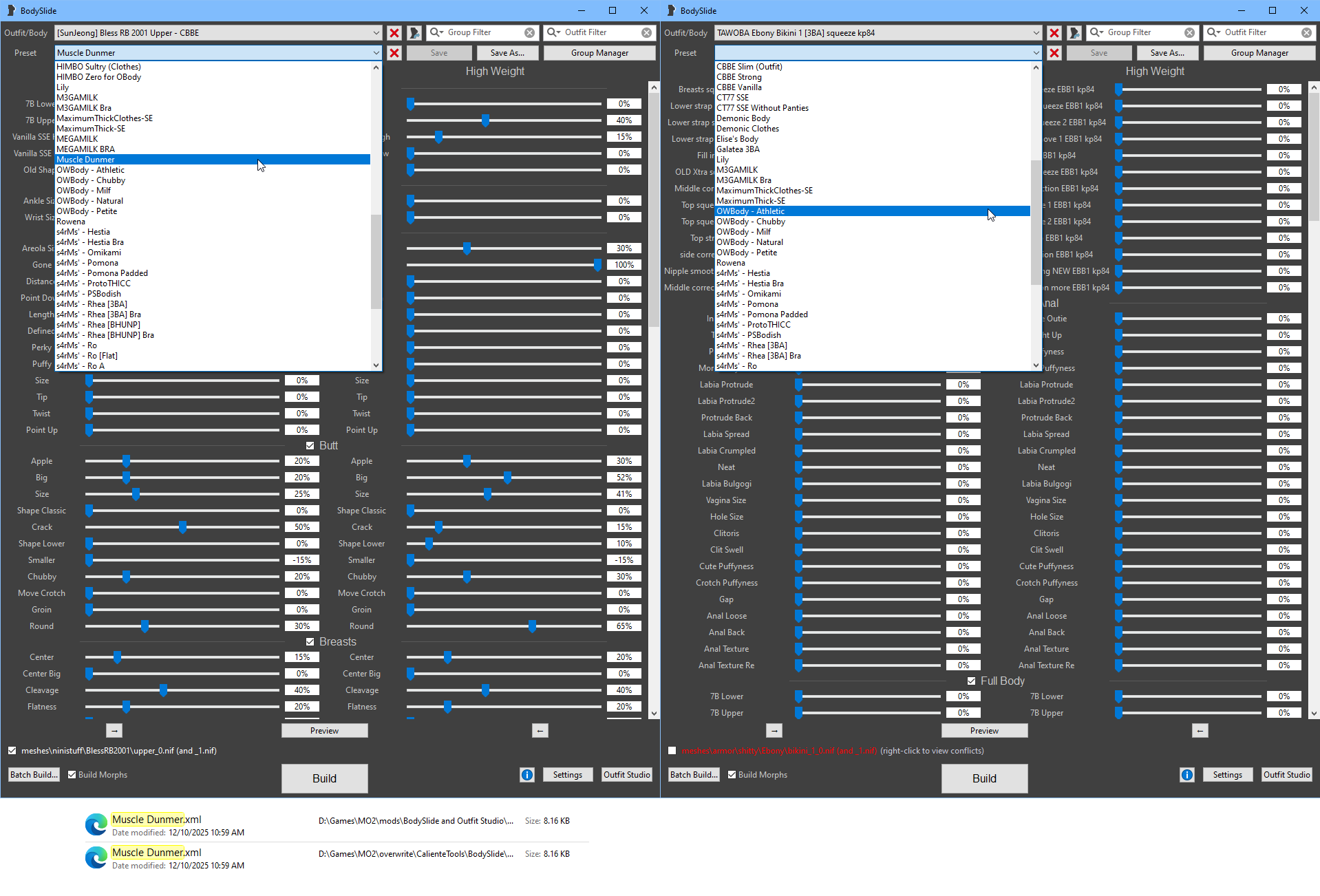Delete the Bless RB 2001 Upper outfit project
This screenshot has height=896, width=1320.
click(x=394, y=33)
